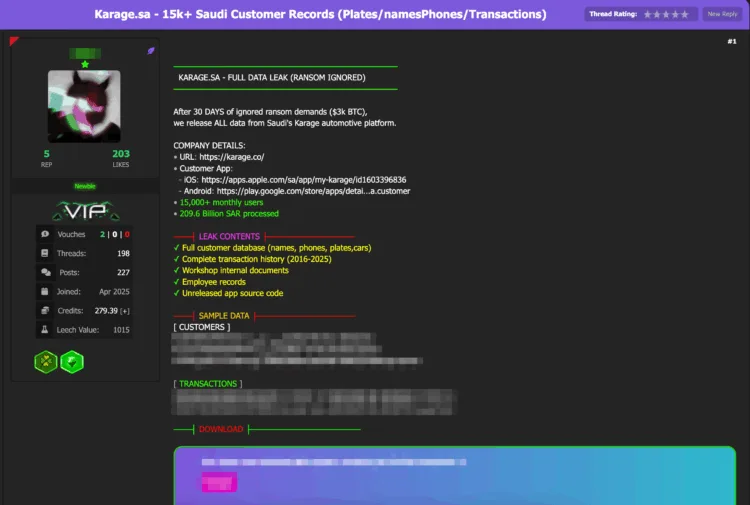This screenshot has height=505, width=750.
Task: Open the Android play.google.com store link
Action: tap(313, 191)
